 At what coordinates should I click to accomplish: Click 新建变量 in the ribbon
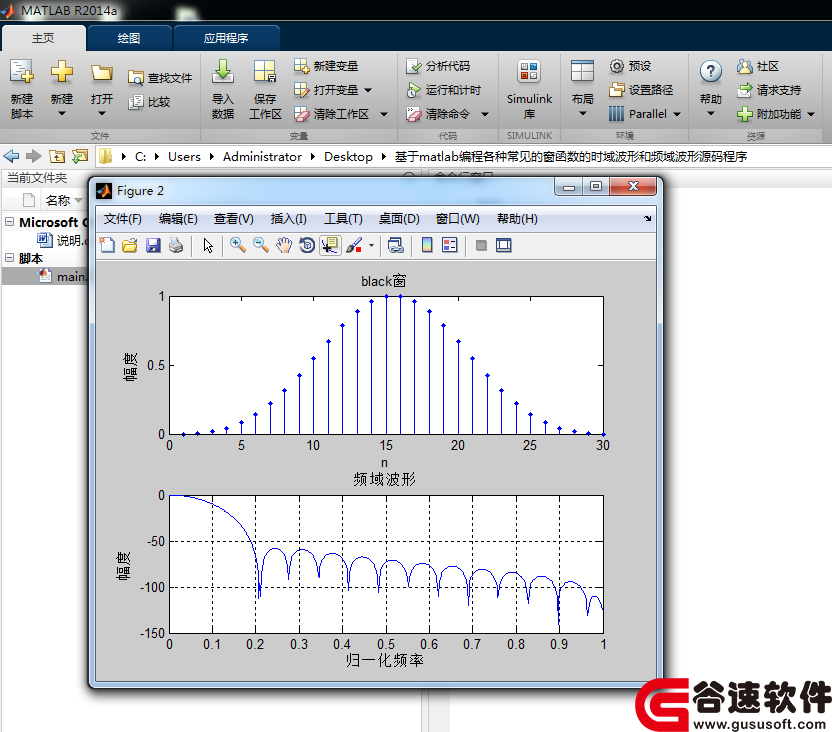(x=326, y=66)
